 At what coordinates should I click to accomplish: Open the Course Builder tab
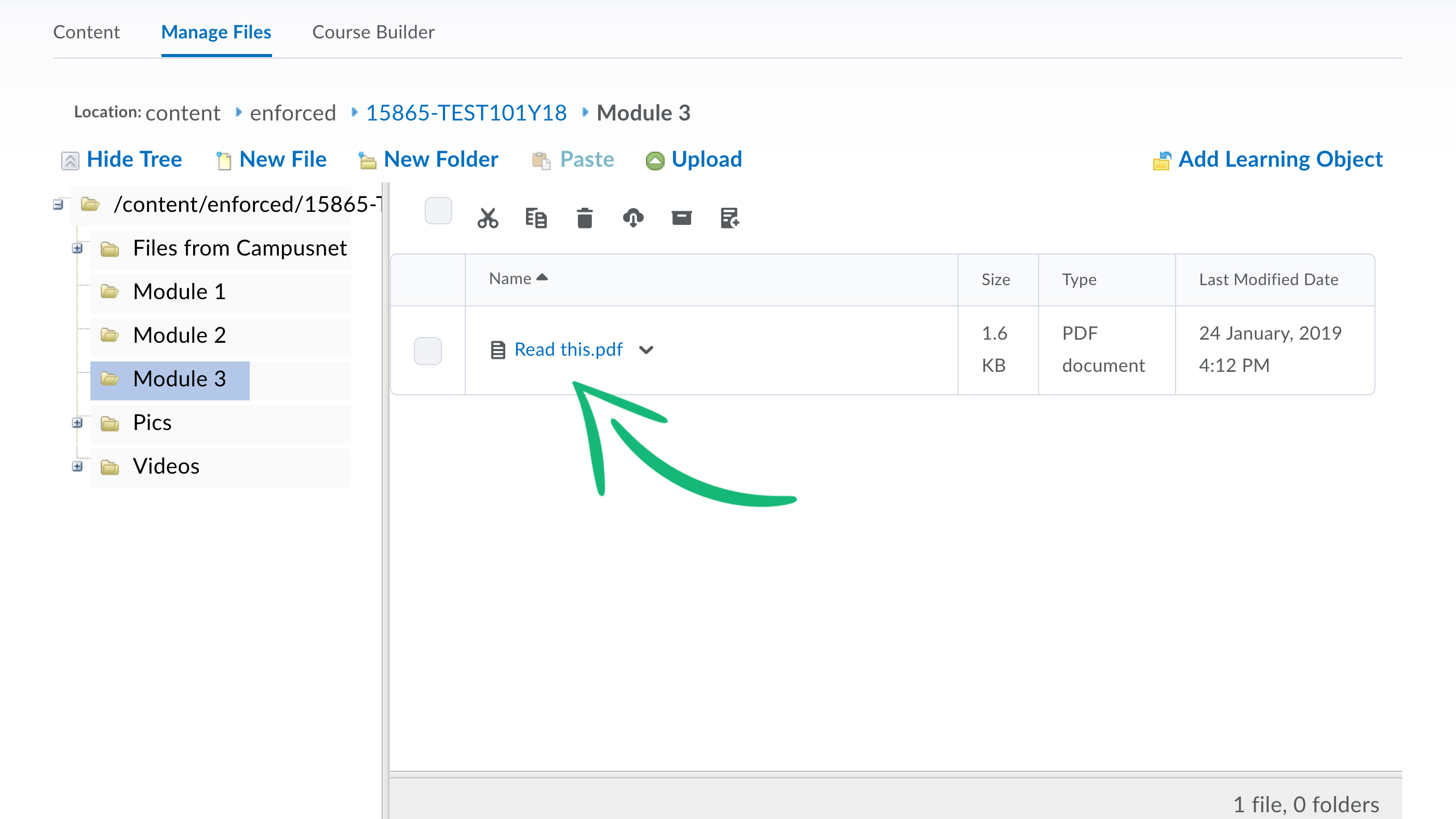pos(373,32)
